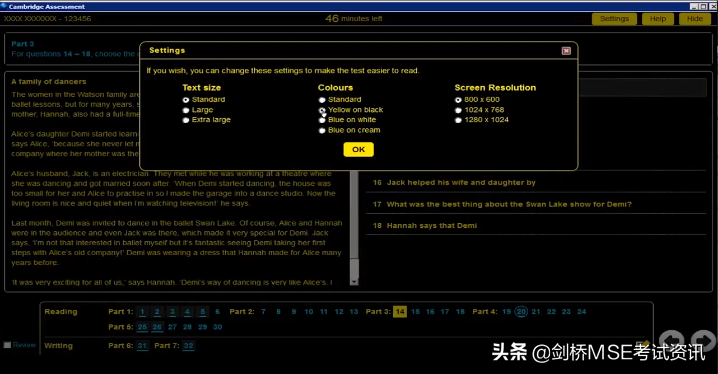Viewport: 718px width, 374px height.
Task: Open question 17 about Swan Lake show
Action: 536,204
